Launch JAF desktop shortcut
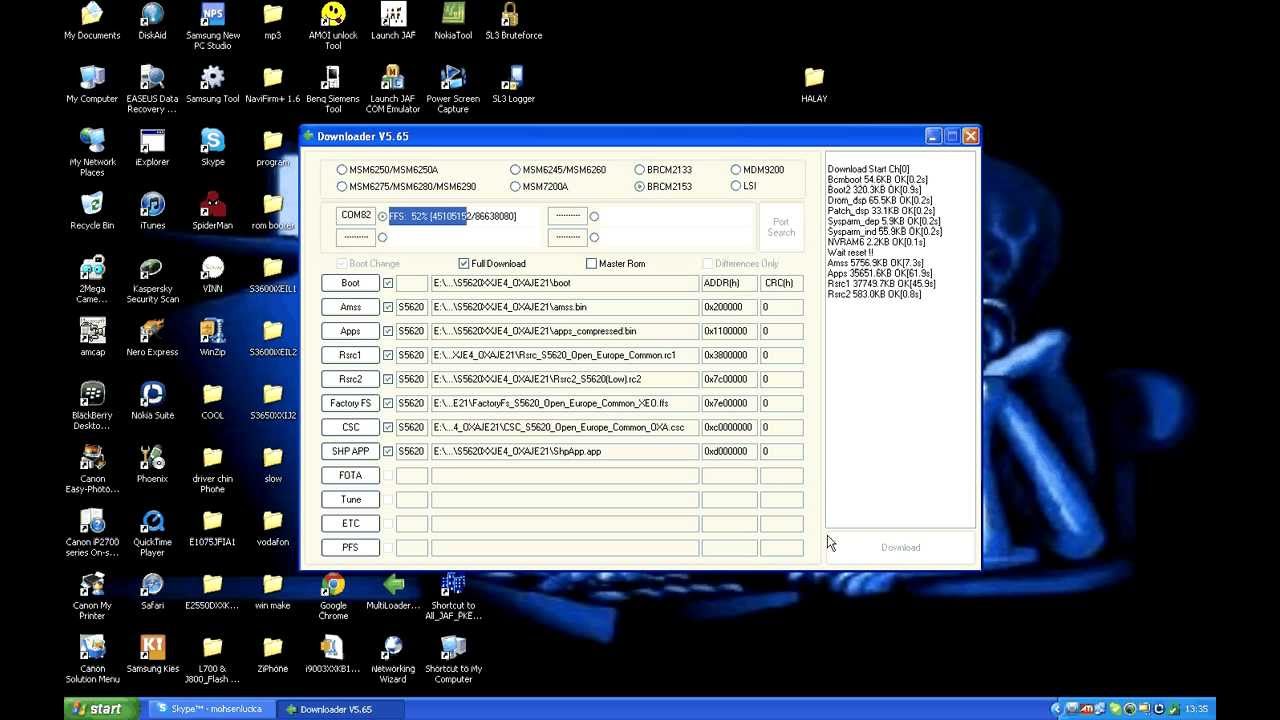This screenshot has height=720, width=1280. click(393, 22)
